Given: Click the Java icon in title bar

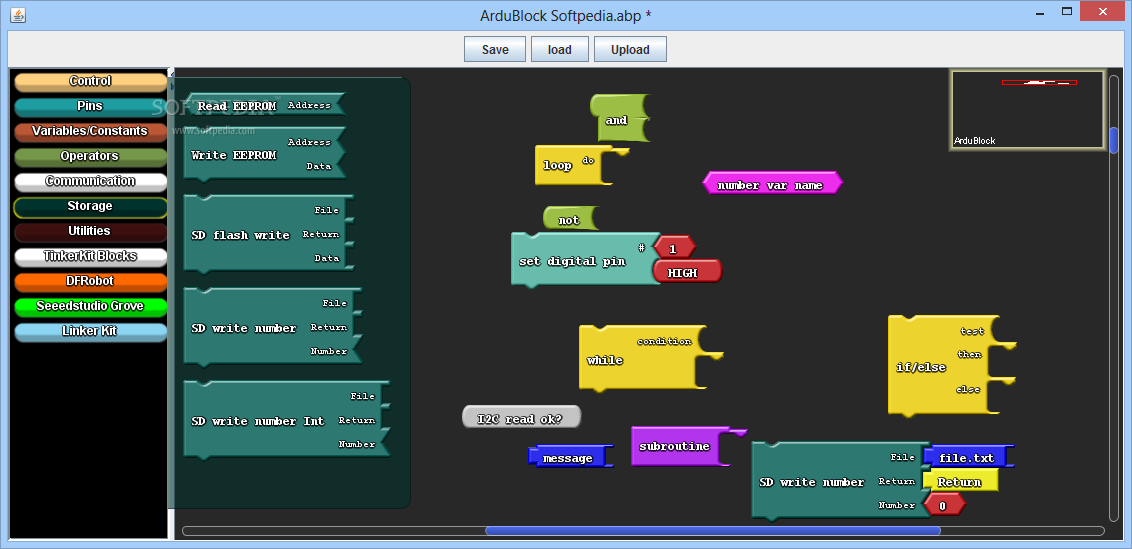Looking at the screenshot, I should coord(18,14).
